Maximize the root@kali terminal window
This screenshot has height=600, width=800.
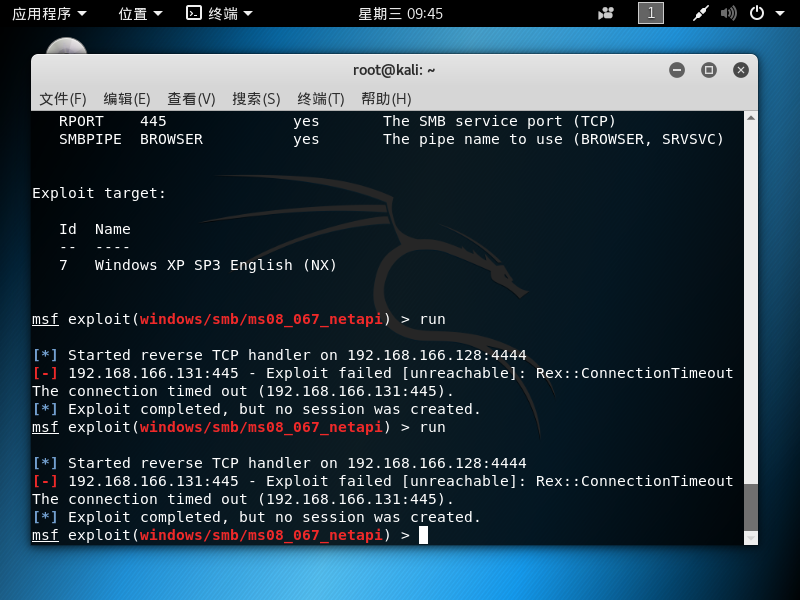coord(709,70)
